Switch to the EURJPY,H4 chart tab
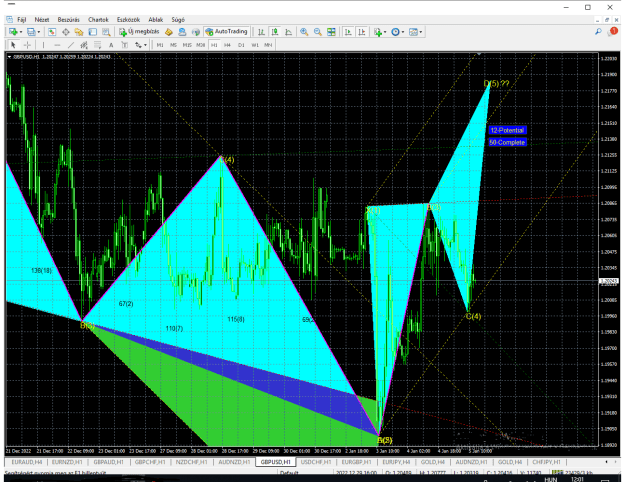This screenshot has width=625, height=482. pyautogui.click(x=397, y=462)
